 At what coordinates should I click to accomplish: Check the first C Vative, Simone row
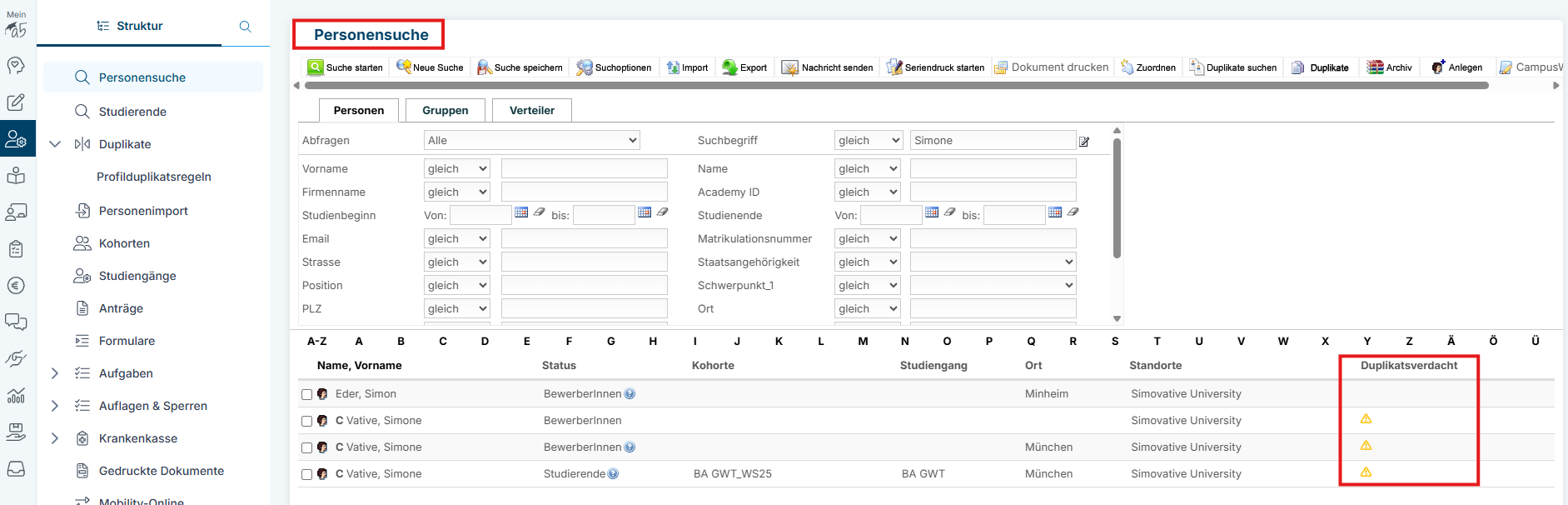[307, 422]
